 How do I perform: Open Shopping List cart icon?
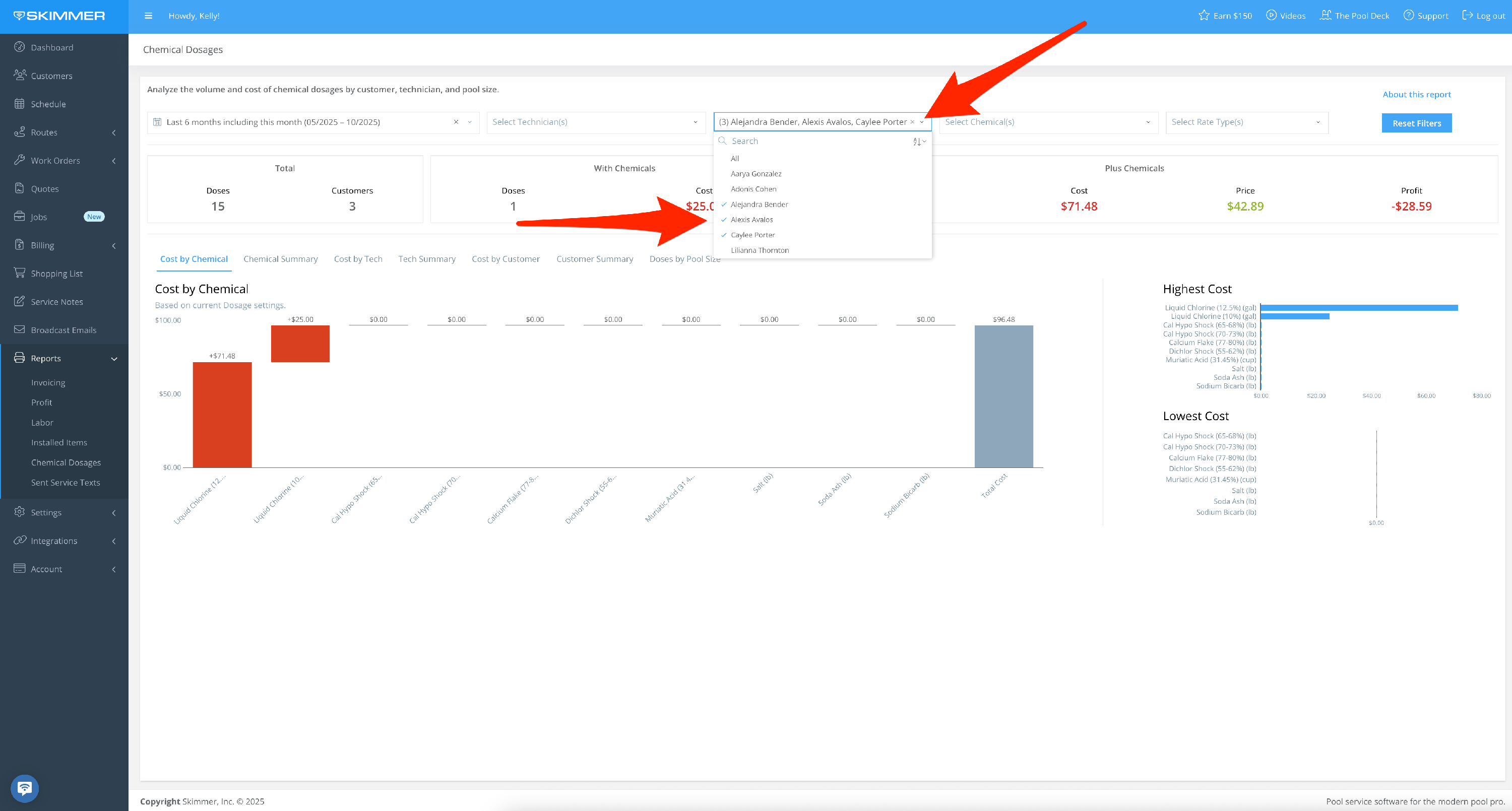point(19,273)
